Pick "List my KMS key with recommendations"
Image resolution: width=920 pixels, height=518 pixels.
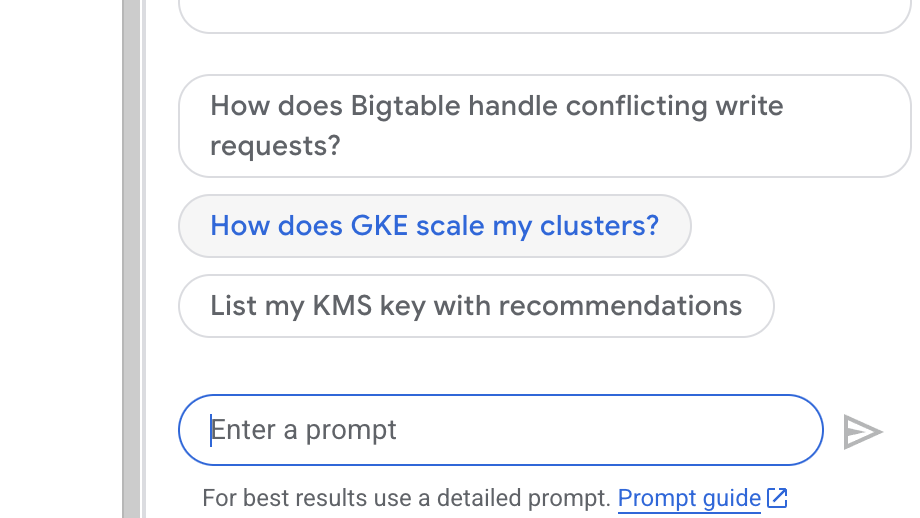point(476,306)
